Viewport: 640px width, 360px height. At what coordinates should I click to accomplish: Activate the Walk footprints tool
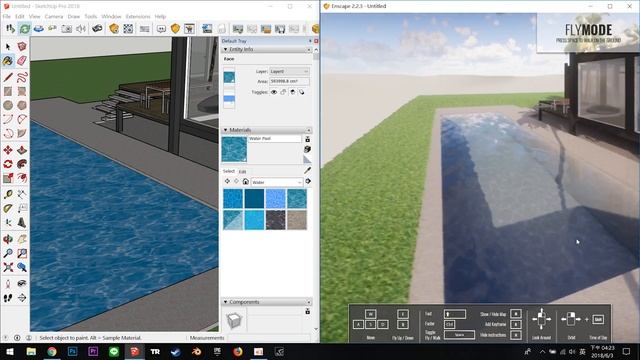tap(8, 298)
